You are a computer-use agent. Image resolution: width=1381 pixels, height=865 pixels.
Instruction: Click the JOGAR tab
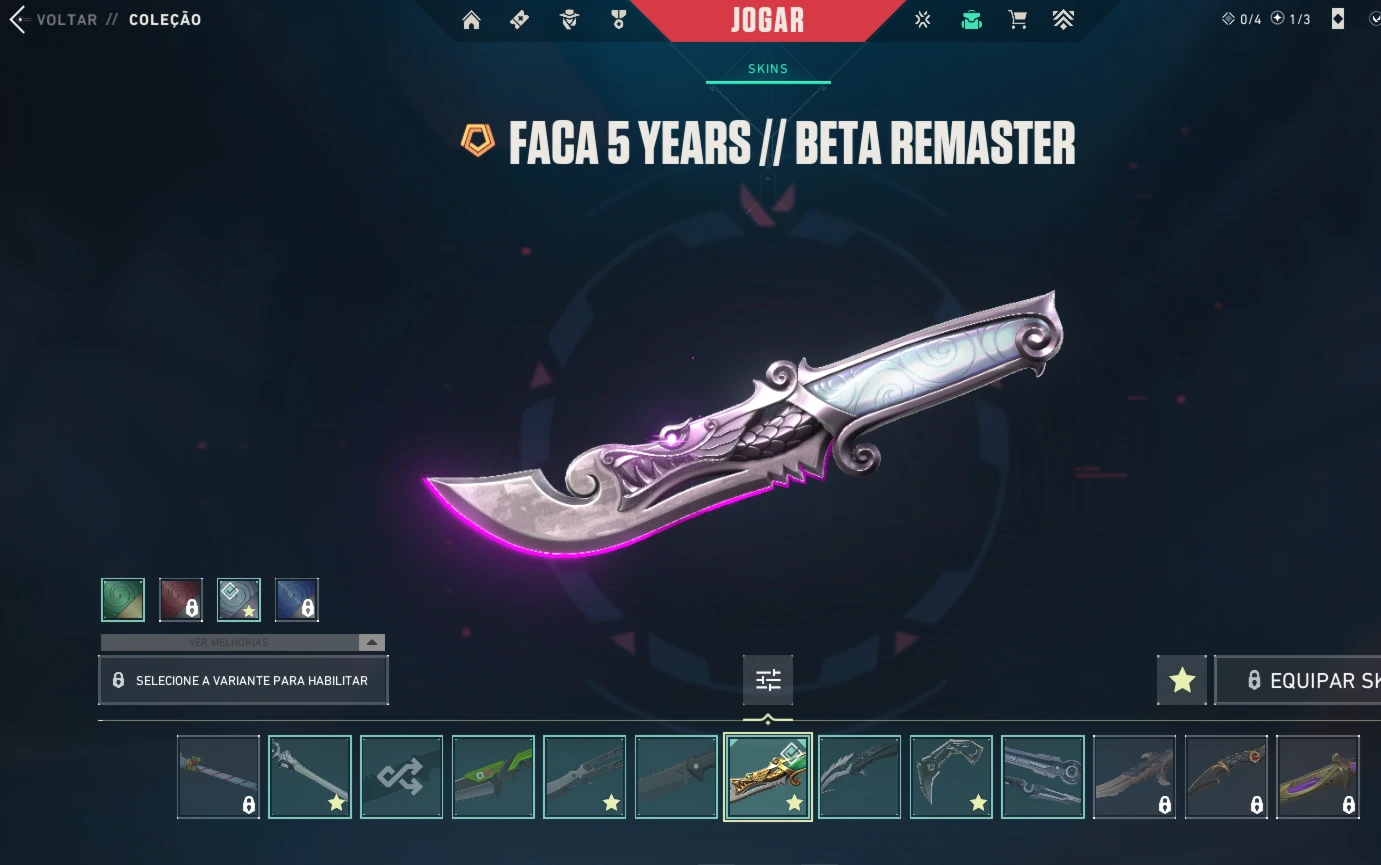(x=768, y=20)
